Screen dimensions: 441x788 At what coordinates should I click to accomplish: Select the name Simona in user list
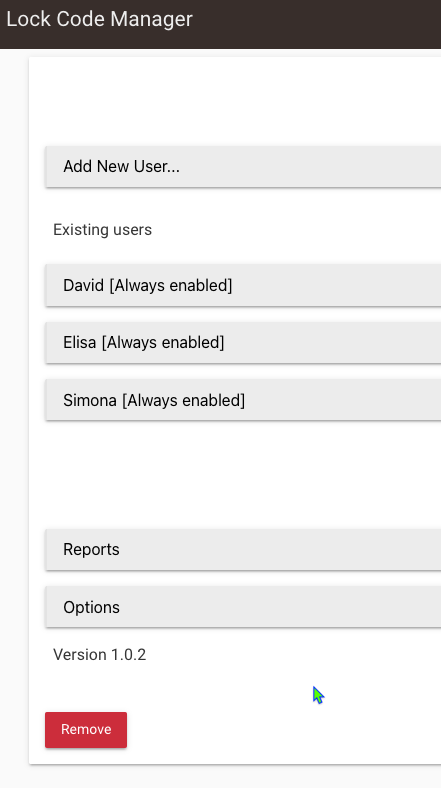(90, 401)
